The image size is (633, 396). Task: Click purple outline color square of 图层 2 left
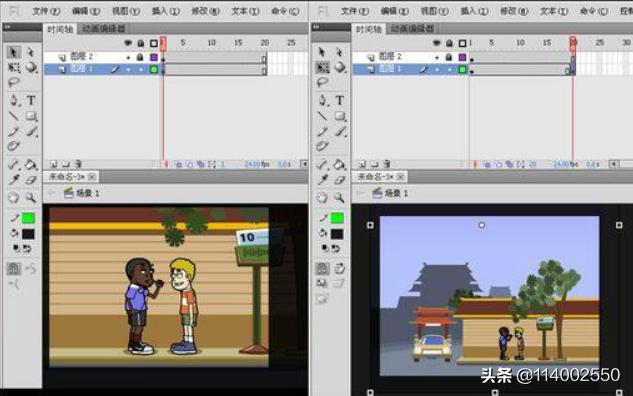coord(154,57)
